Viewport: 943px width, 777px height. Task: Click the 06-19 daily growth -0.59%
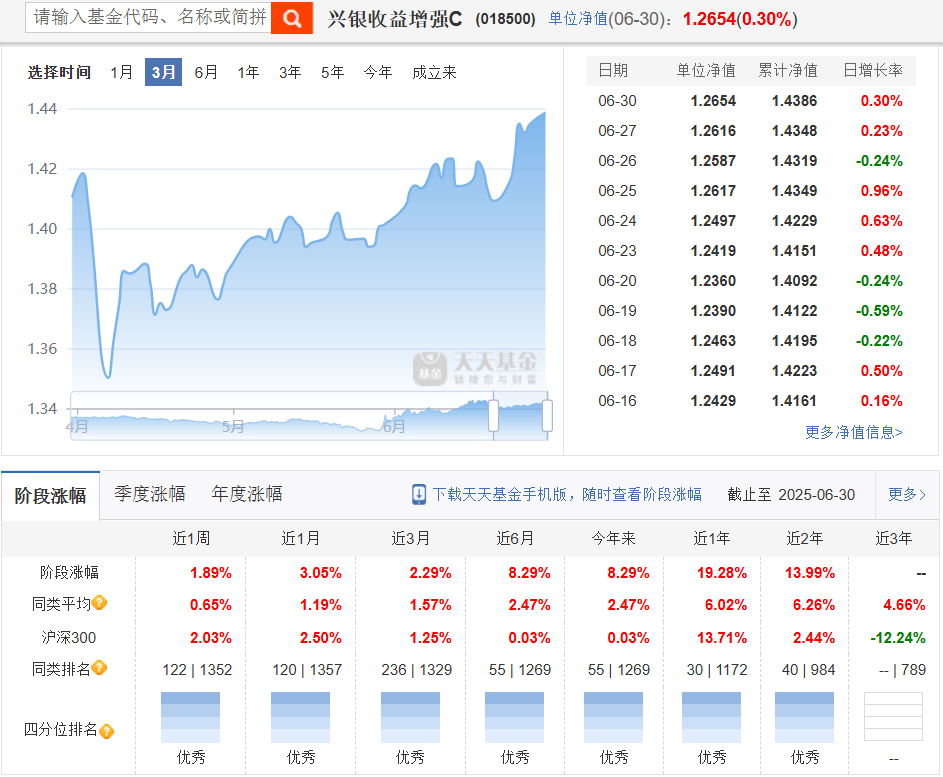pyautogui.click(x=879, y=311)
